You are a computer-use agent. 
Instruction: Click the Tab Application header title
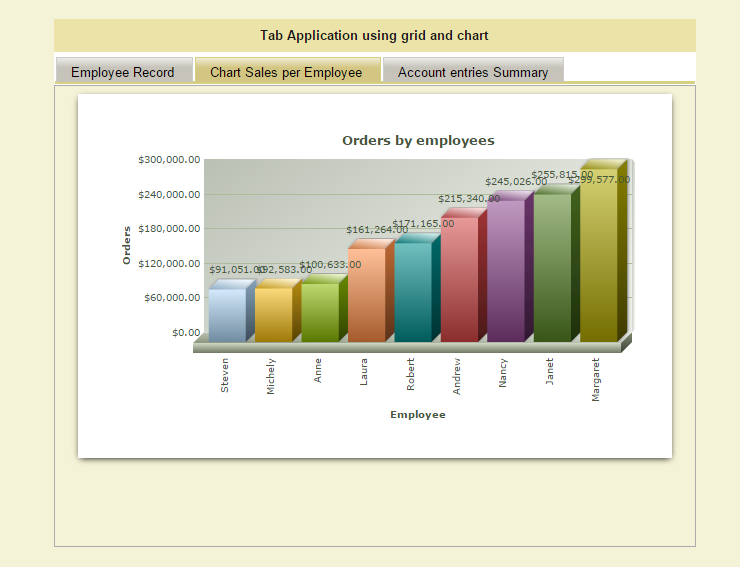click(374, 36)
